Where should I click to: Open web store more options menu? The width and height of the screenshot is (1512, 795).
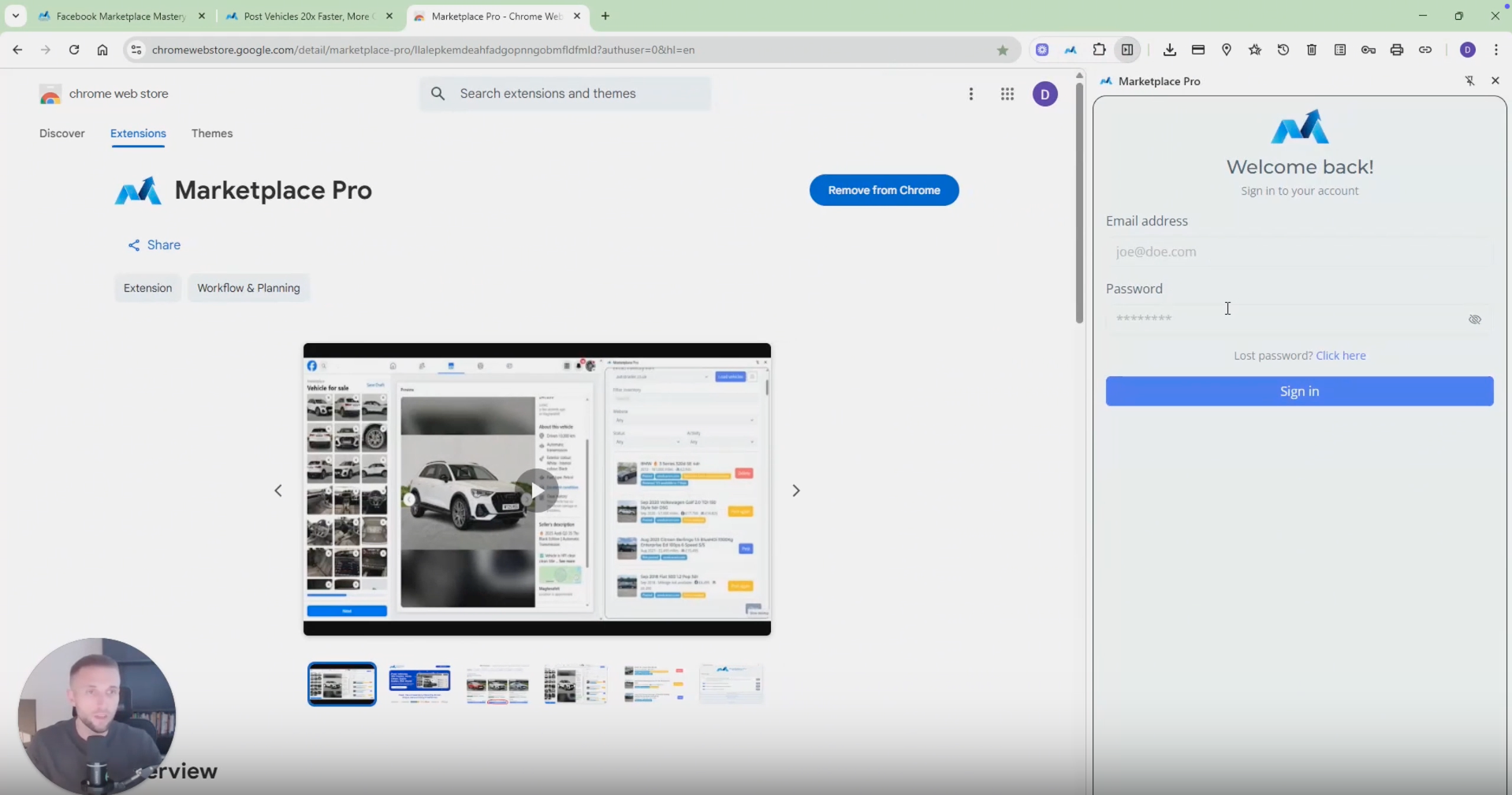click(971, 94)
